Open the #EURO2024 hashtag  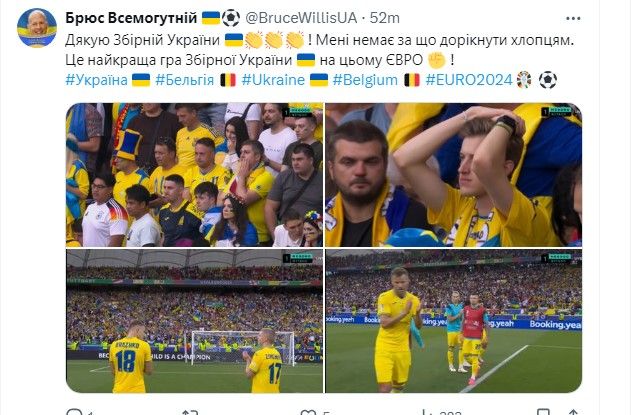(x=469, y=80)
